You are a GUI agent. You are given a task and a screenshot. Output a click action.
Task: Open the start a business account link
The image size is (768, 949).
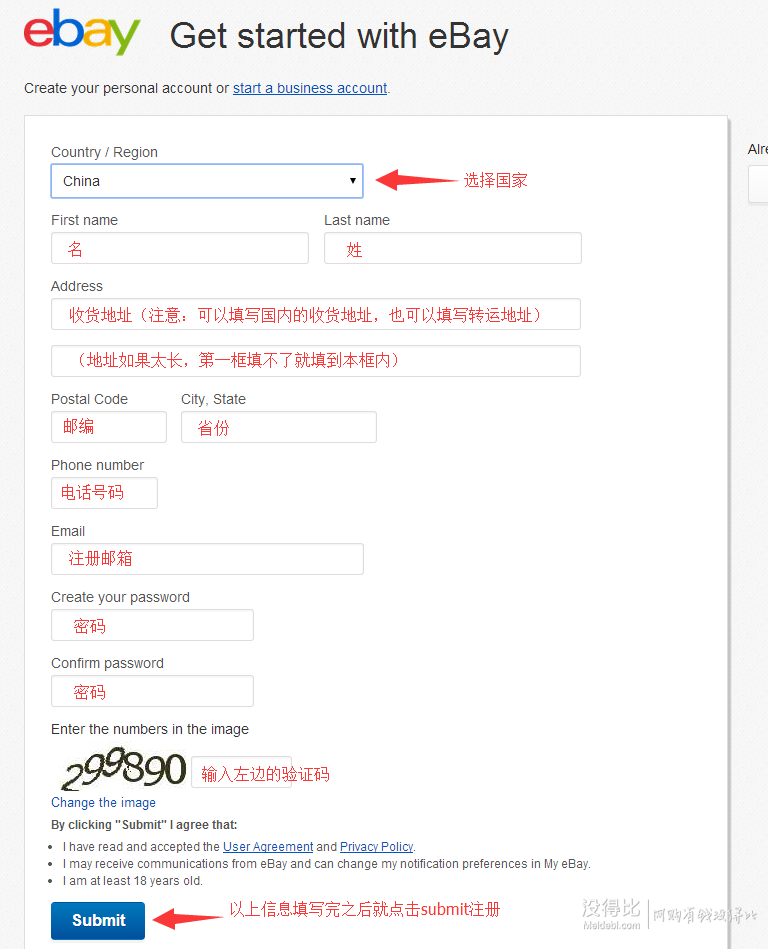pos(310,88)
